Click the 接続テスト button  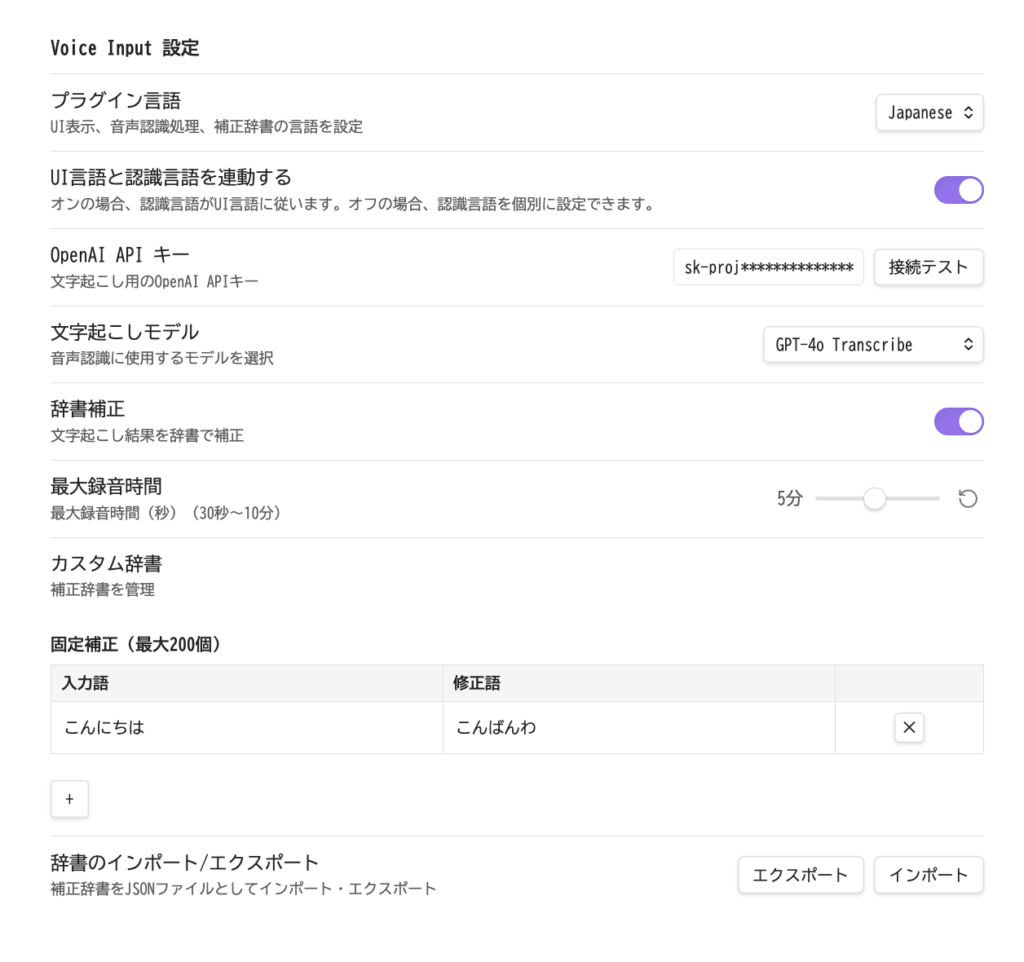pos(928,267)
